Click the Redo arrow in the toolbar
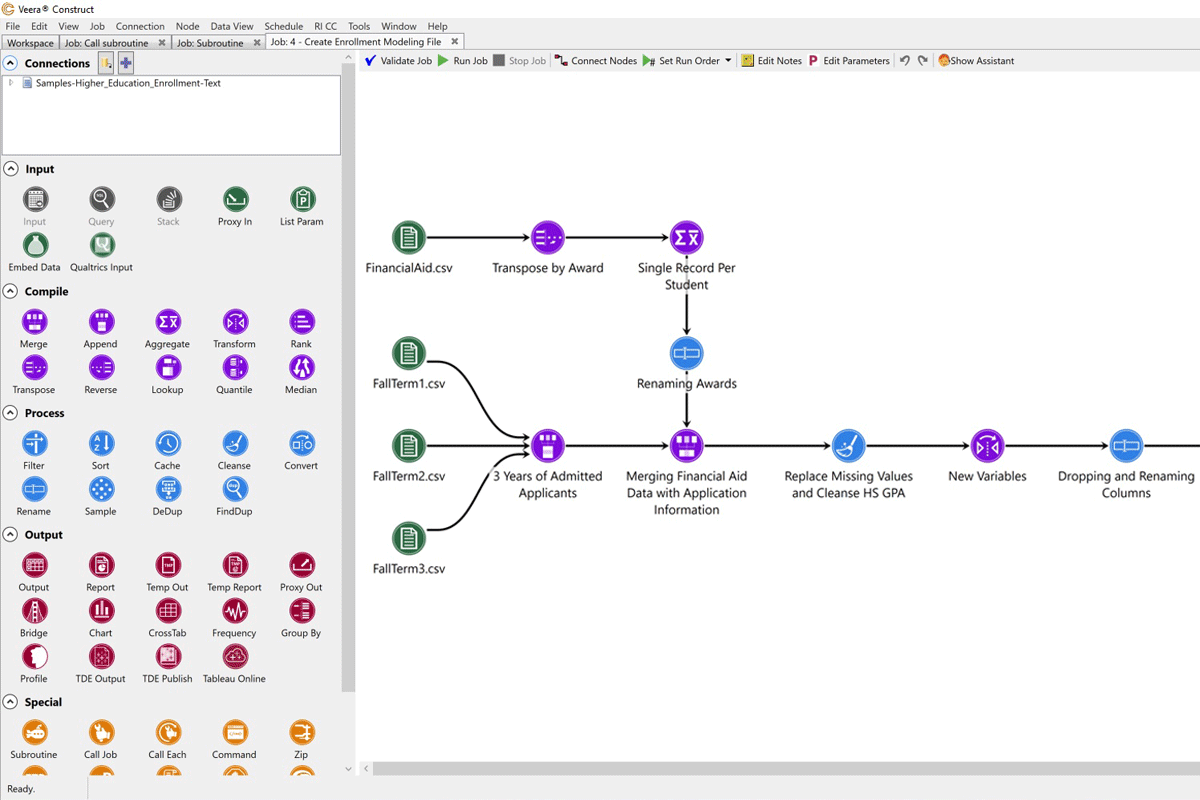1200x800 pixels. [x=922, y=61]
